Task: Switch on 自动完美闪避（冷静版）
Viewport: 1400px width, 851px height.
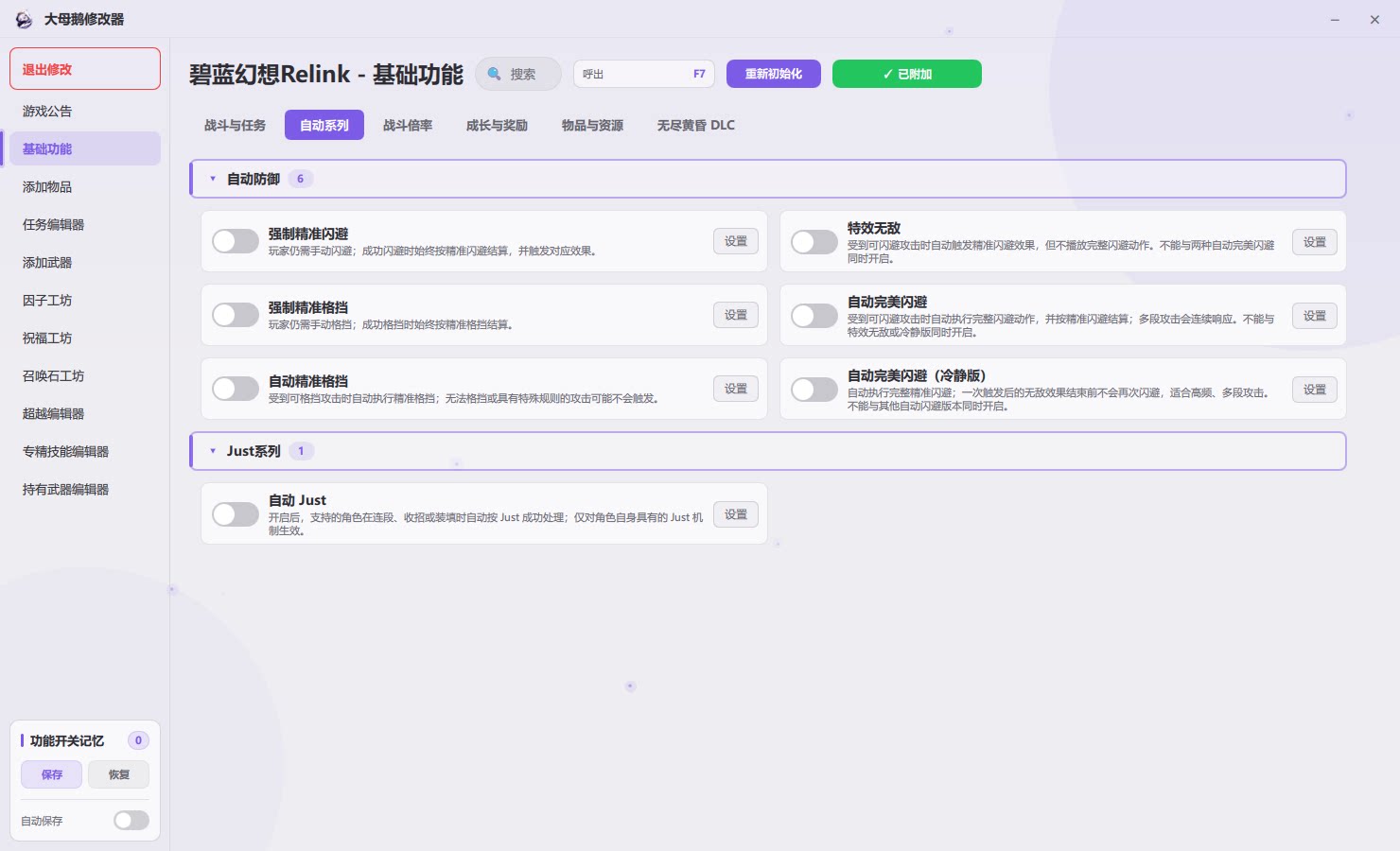Action: 814,390
